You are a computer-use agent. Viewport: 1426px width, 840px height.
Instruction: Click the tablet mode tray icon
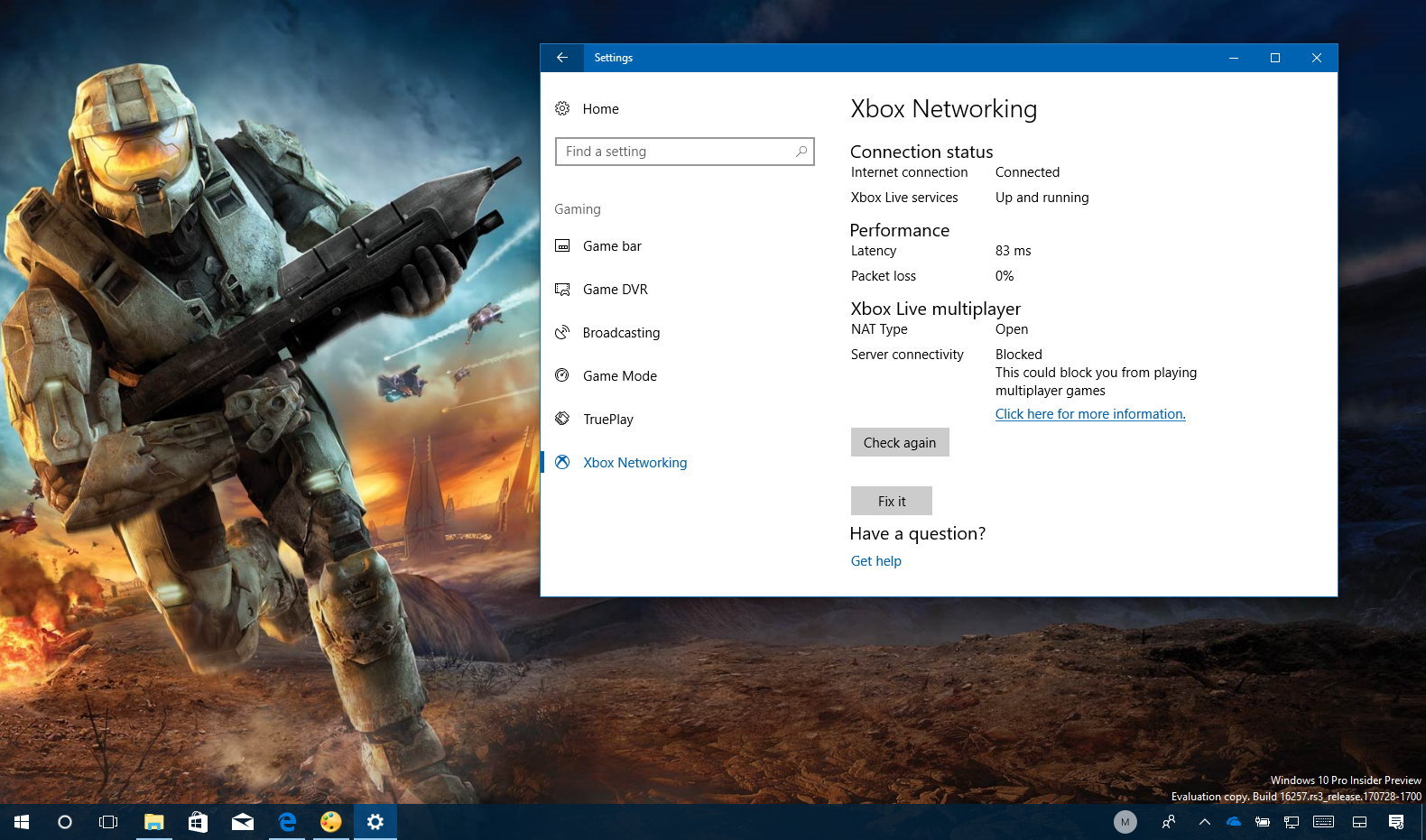point(1359,822)
